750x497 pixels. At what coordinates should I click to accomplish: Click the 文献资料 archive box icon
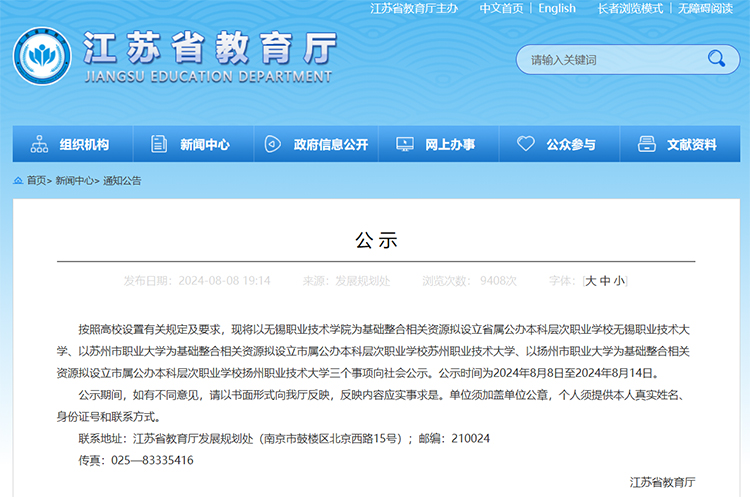point(646,144)
